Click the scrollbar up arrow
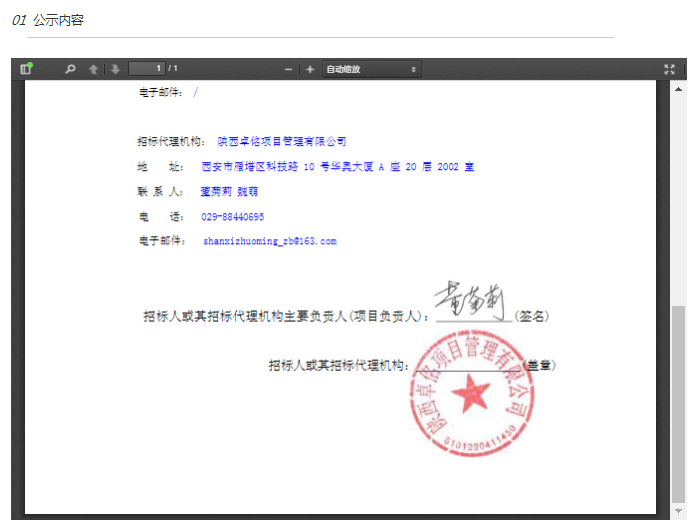The height and width of the screenshot is (523, 692). tap(677, 86)
